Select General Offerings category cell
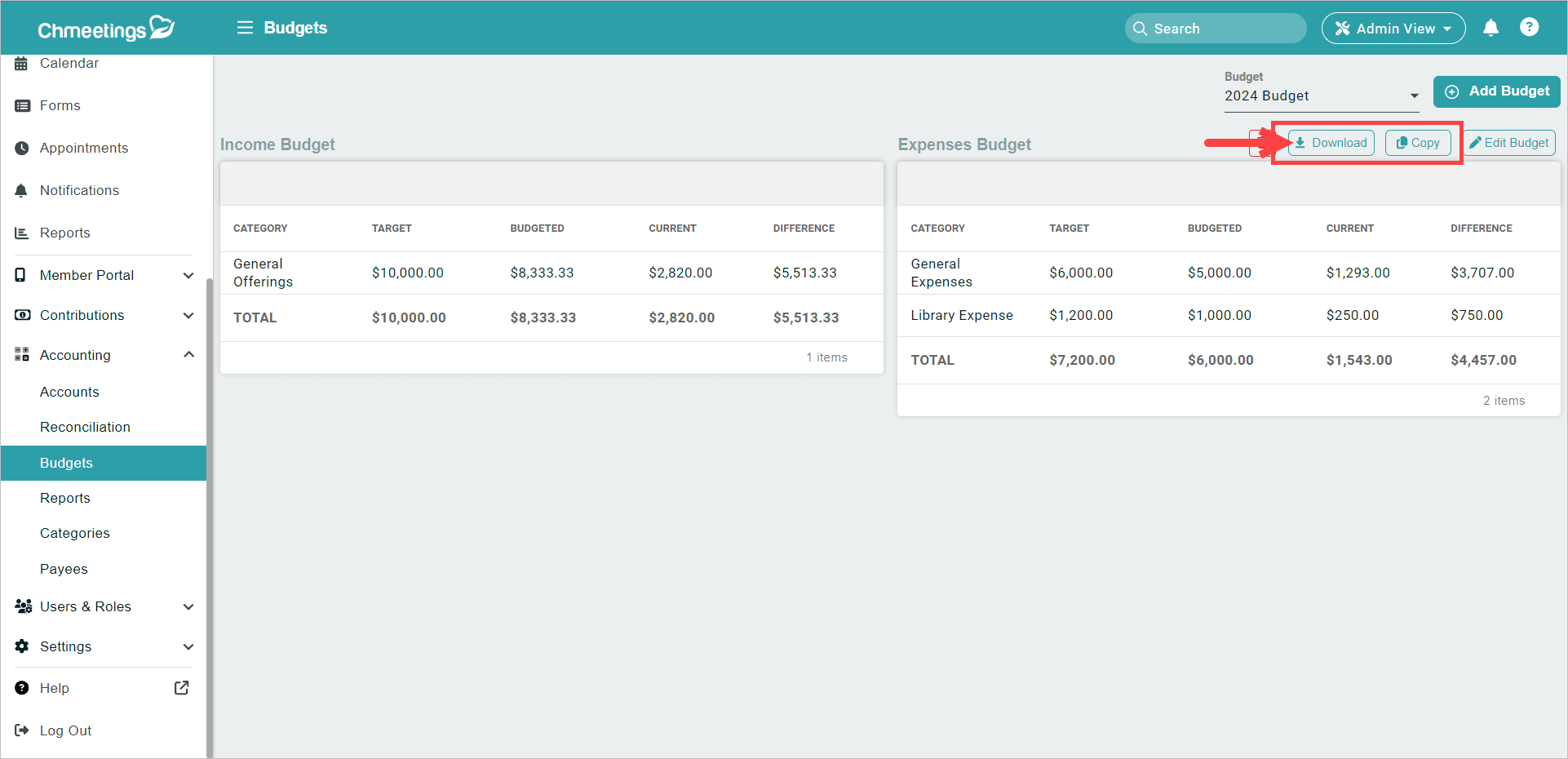The image size is (1568, 759). point(263,273)
